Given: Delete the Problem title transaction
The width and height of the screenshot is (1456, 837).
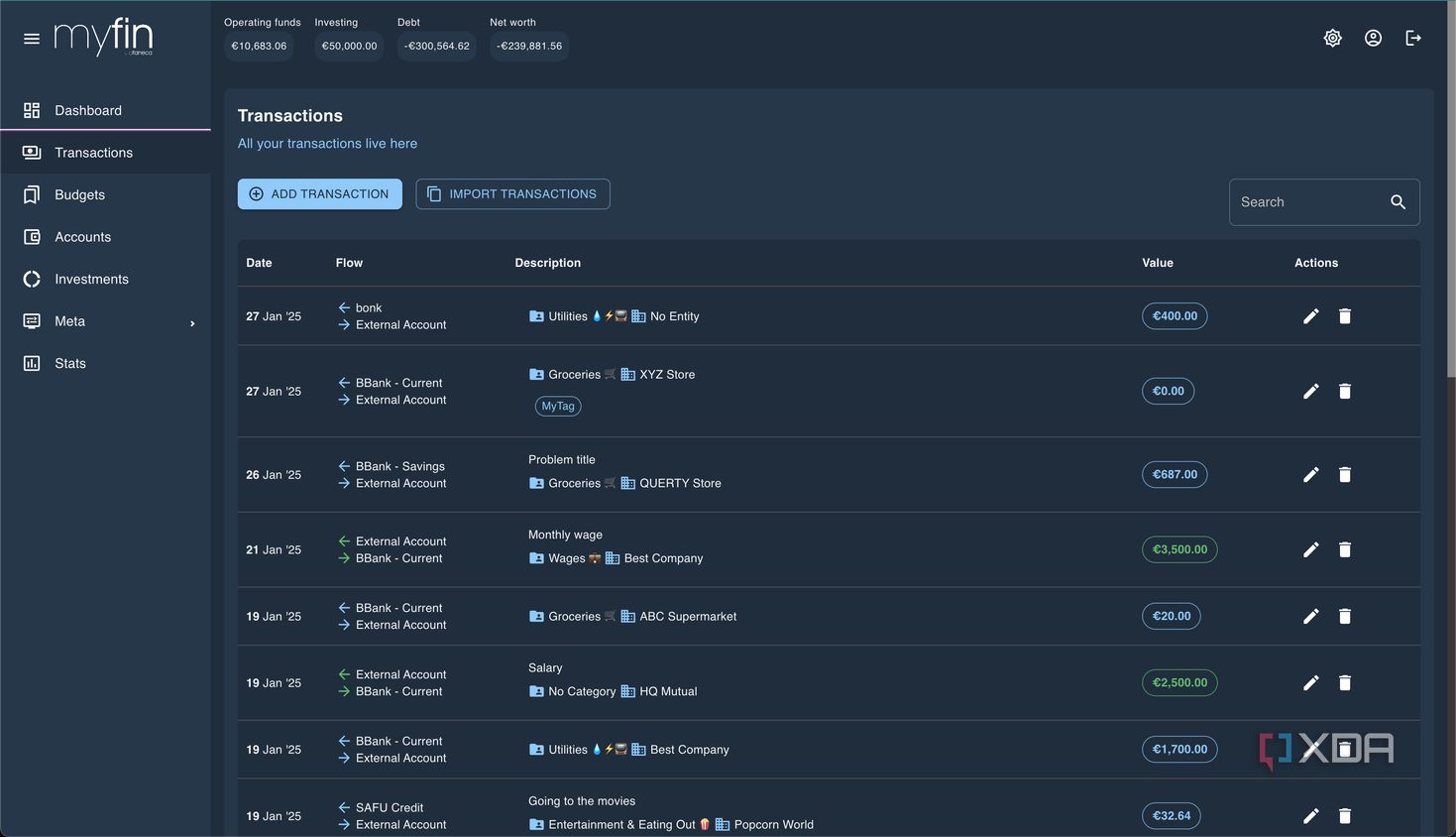Looking at the screenshot, I should coord(1345,475).
